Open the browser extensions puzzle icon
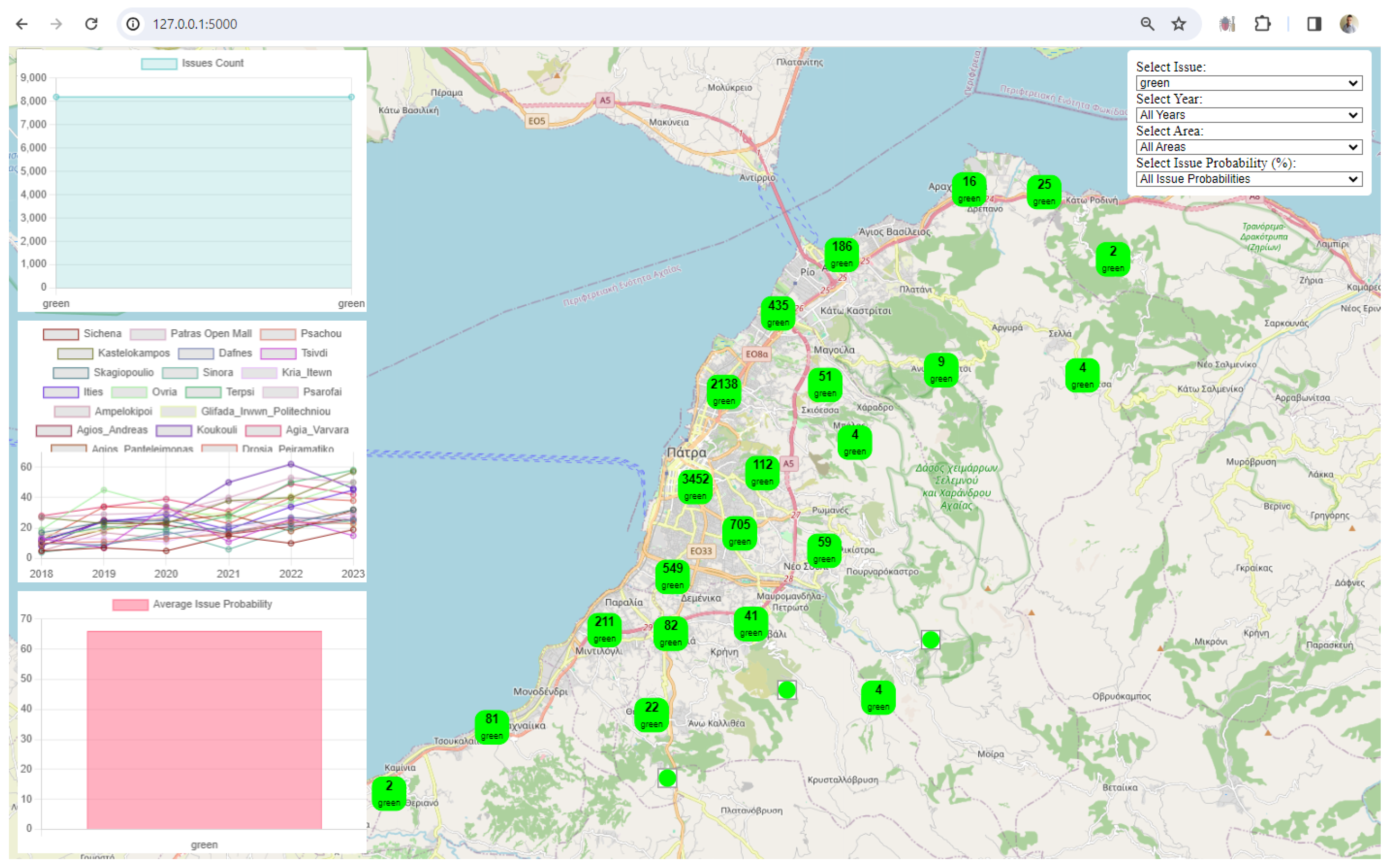The image size is (1389, 868). 1262,23
